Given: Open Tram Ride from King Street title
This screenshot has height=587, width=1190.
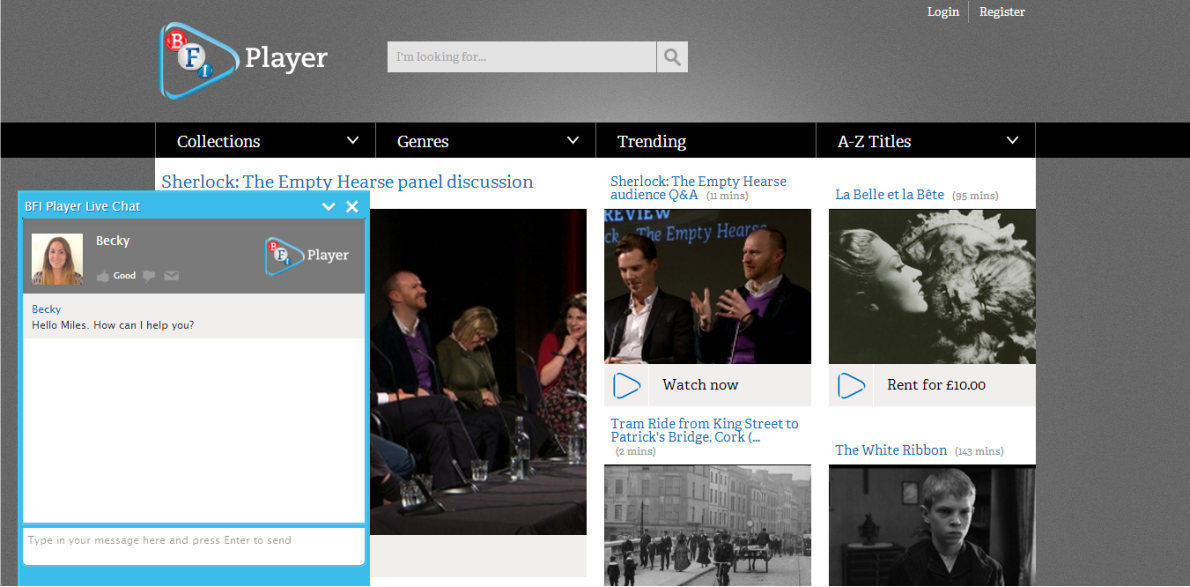Looking at the screenshot, I should [x=704, y=430].
